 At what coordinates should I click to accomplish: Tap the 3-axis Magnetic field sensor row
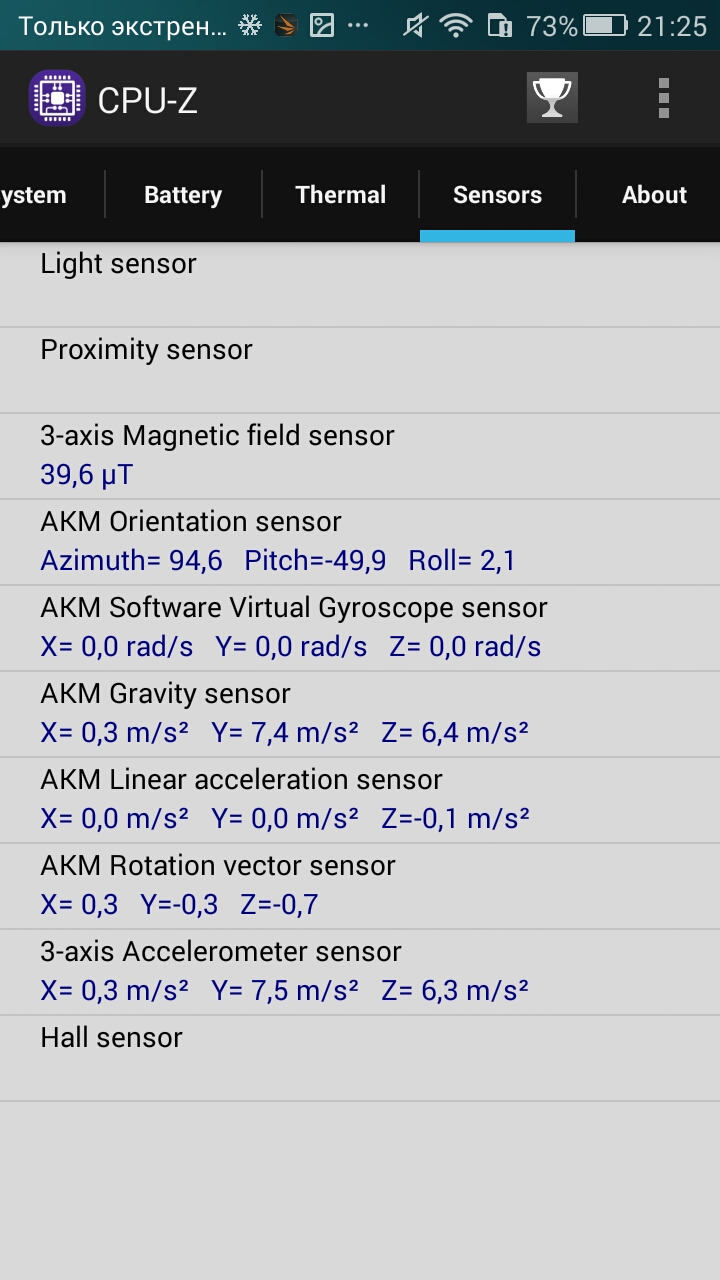pos(360,456)
